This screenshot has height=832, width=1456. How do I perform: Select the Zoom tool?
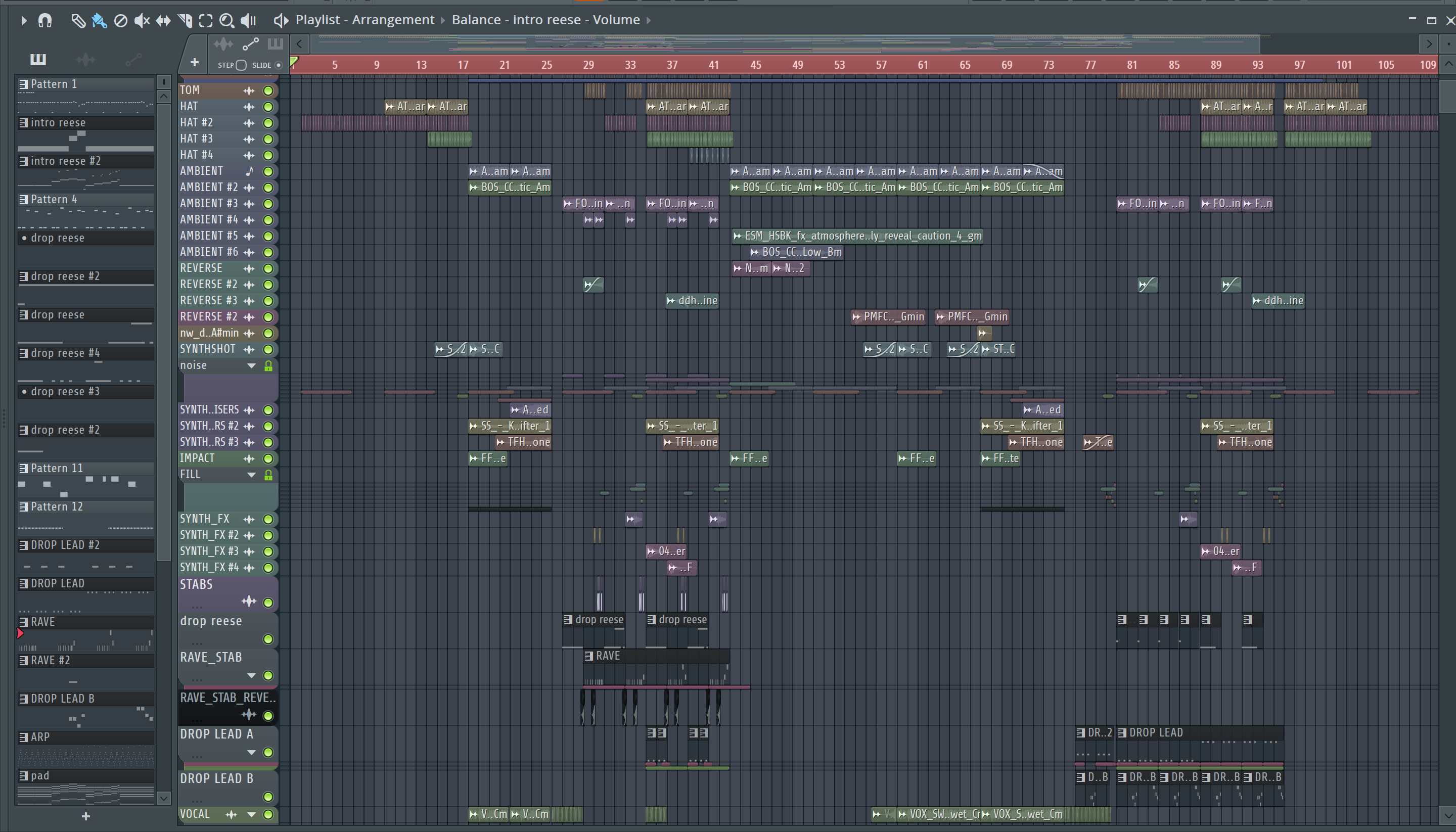(x=227, y=21)
